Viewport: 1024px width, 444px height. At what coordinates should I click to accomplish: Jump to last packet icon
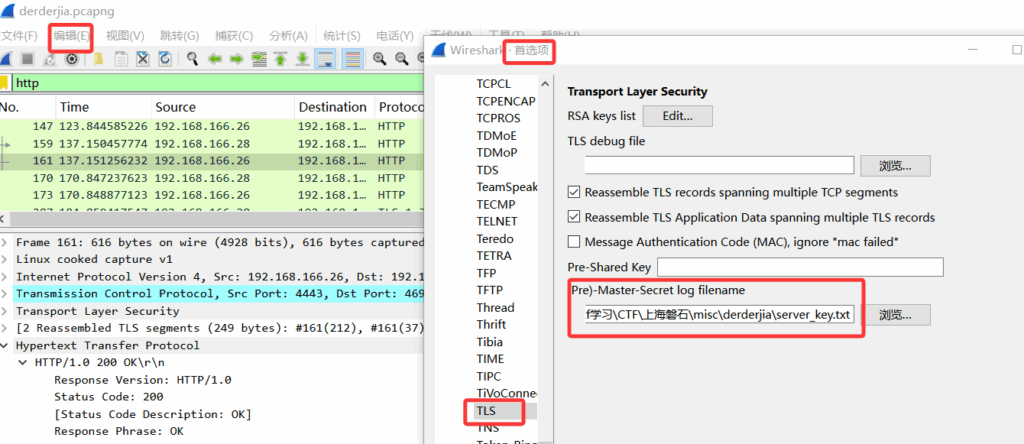[x=303, y=60]
